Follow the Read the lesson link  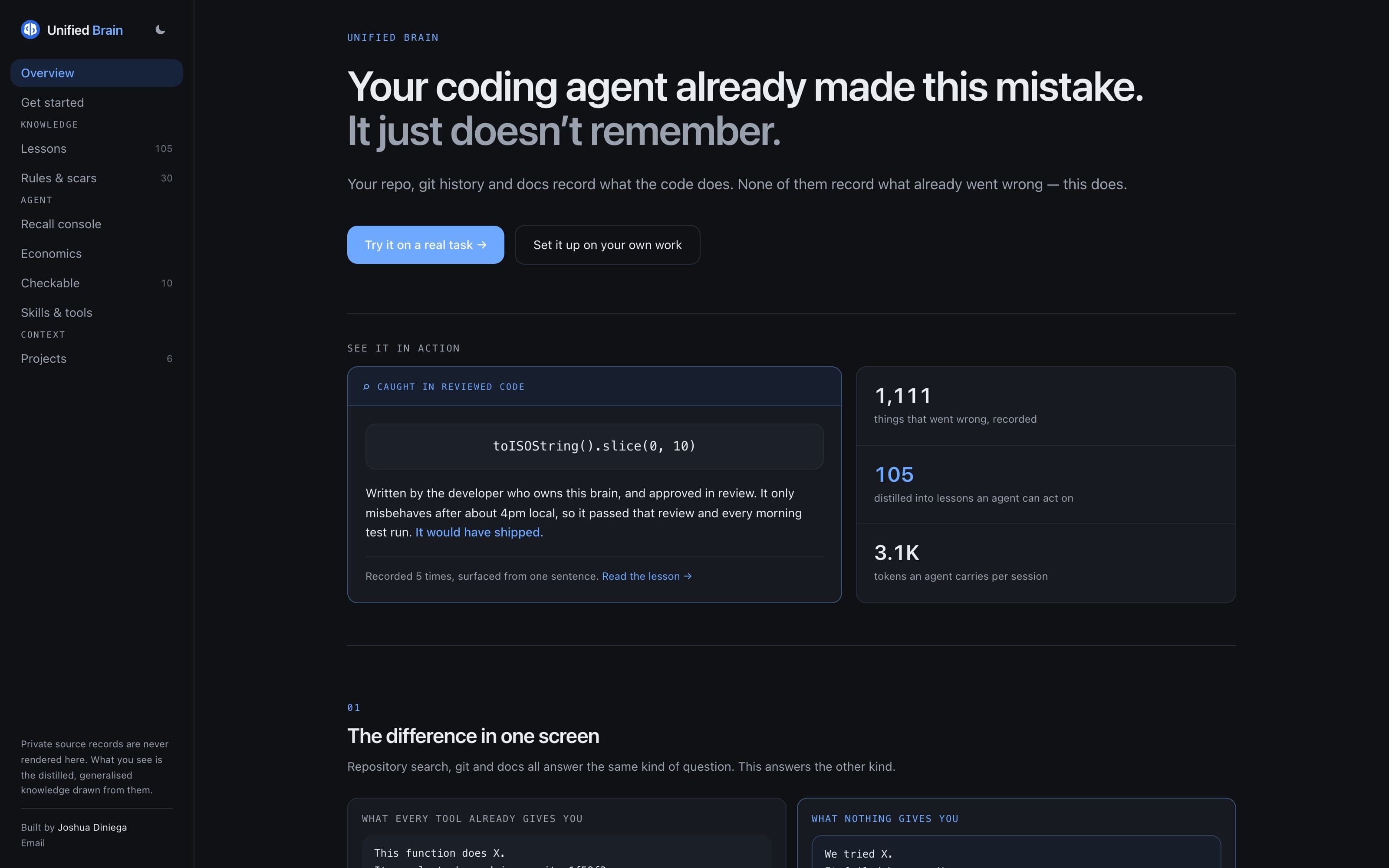pyautogui.click(x=647, y=576)
